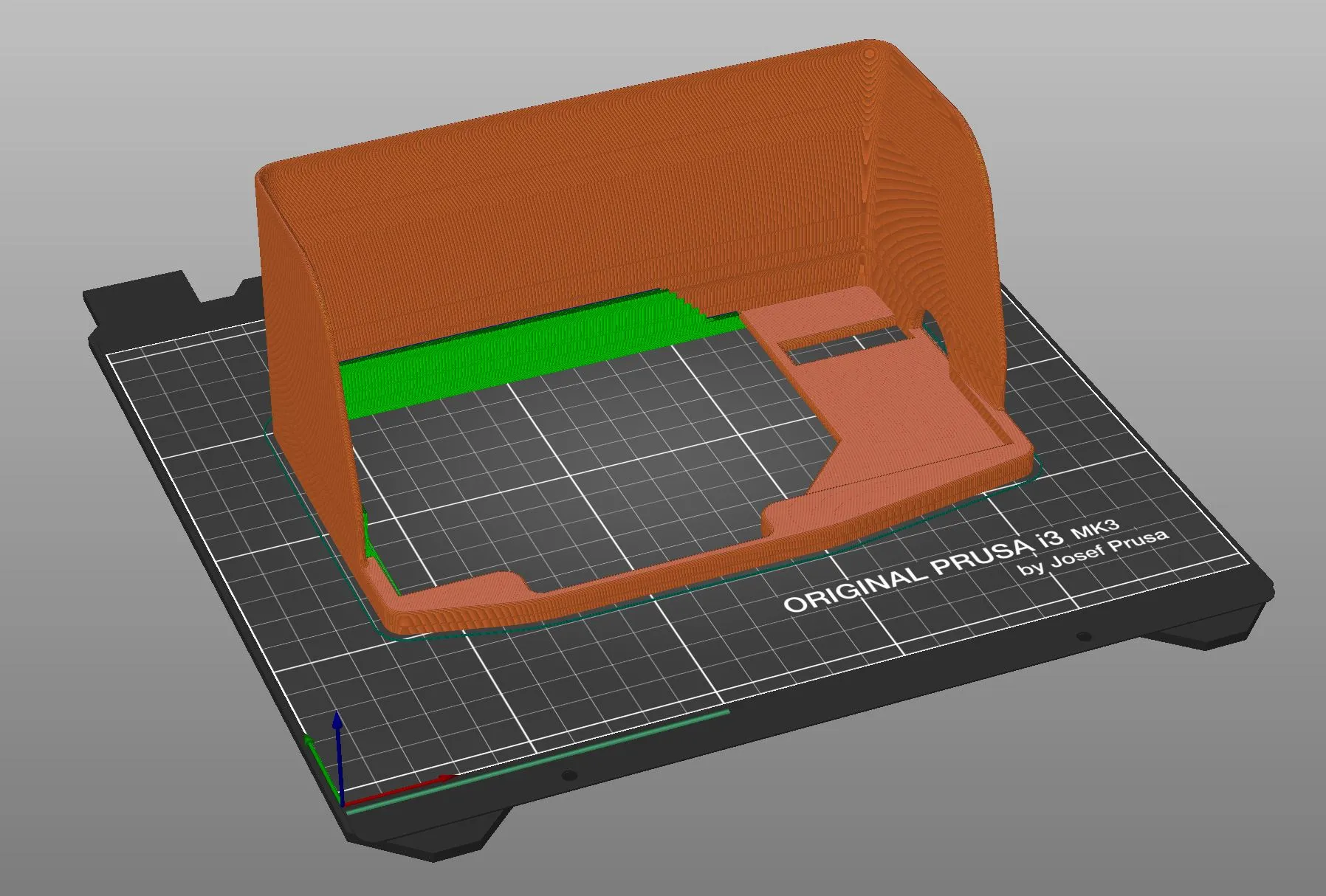Image resolution: width=1326 pixels, height=896 pixels.
Task: Click the screw hole on bed's right edge
Action: [x=1083, y=636]
